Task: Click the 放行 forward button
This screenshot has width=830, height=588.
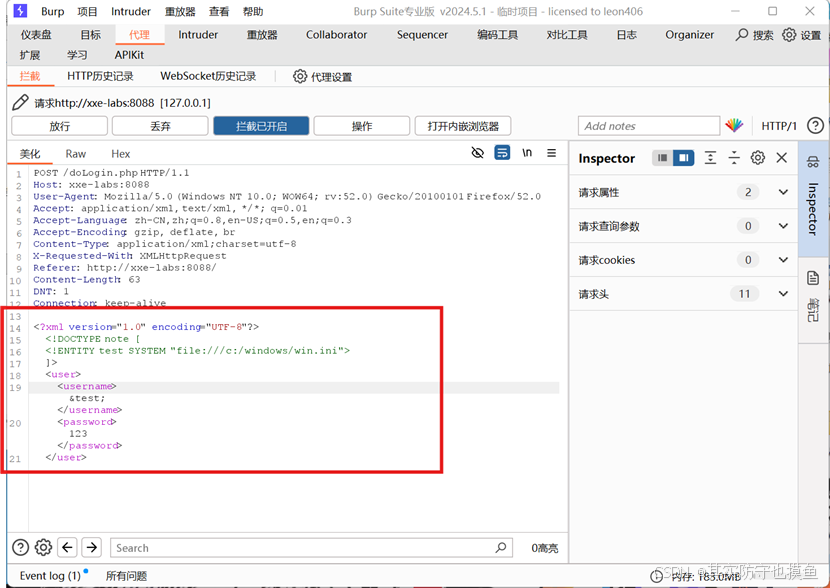Action: click(x=59, y=126)
